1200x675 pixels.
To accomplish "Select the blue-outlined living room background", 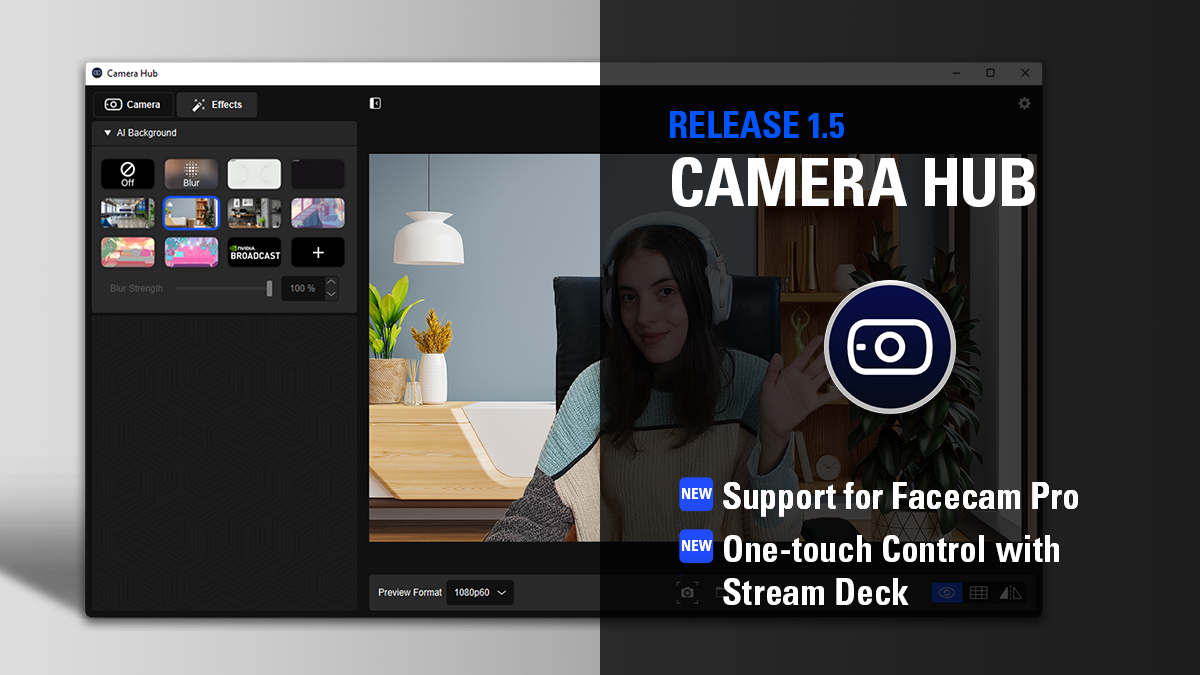I will click(191, 213).
